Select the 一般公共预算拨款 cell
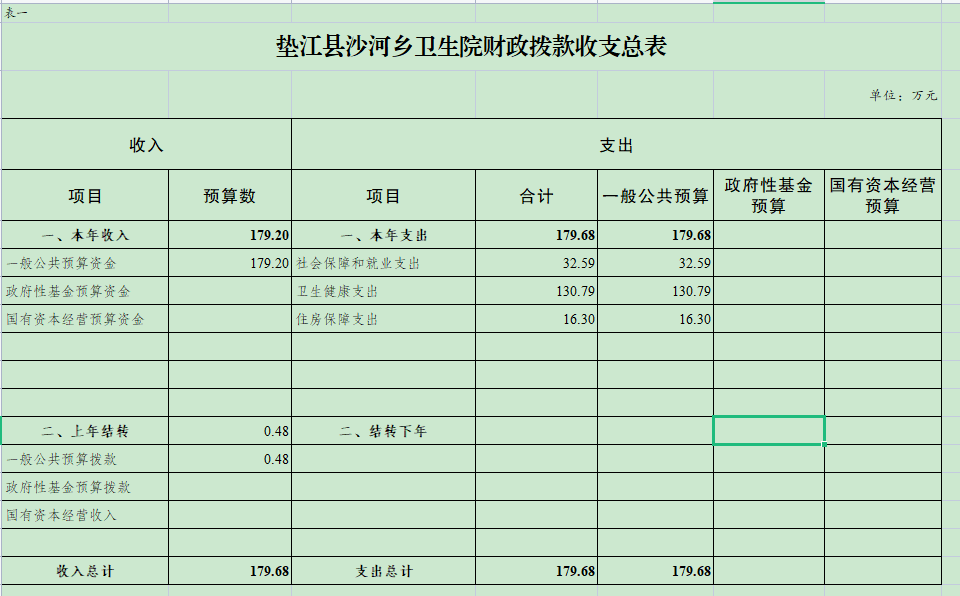Viewport: 960px width, 596px height. tap(85, 459)
